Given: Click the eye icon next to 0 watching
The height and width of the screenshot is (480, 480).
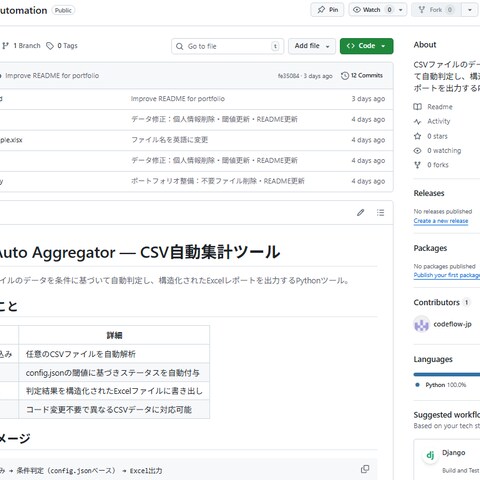Looking at the screenshot, I should 417,151.
